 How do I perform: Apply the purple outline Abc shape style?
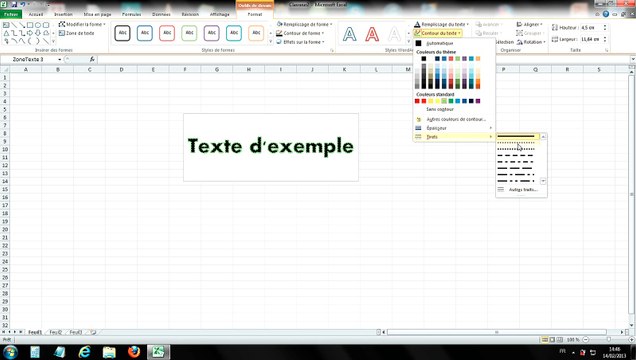coord(212,33)
